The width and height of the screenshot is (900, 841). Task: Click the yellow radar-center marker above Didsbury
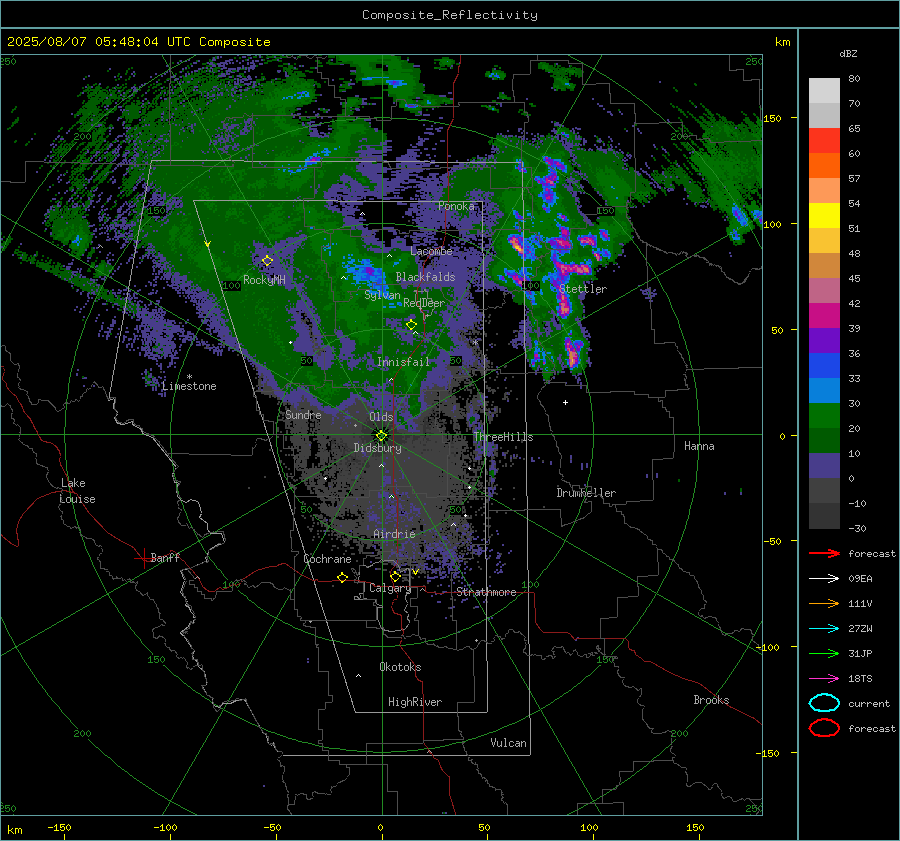[381, 436]
